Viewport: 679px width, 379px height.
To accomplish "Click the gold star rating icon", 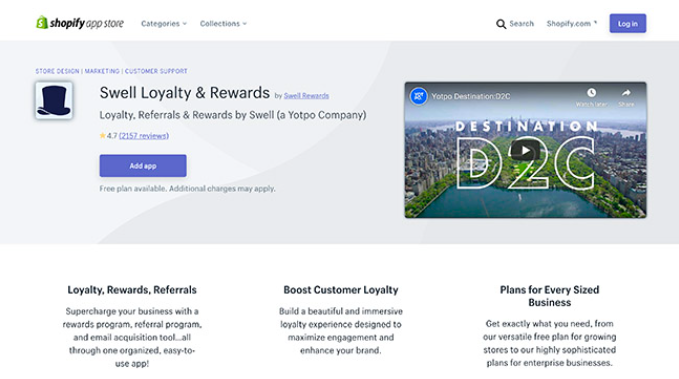I will pos(103,136).
